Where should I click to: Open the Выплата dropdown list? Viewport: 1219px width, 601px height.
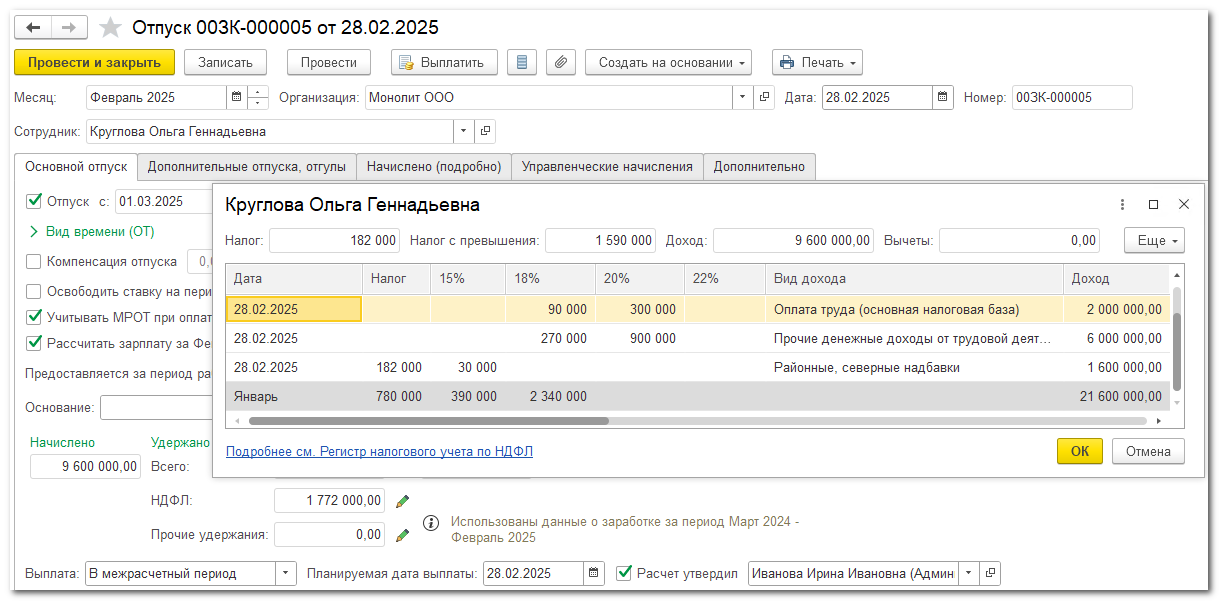pos(286,573)
